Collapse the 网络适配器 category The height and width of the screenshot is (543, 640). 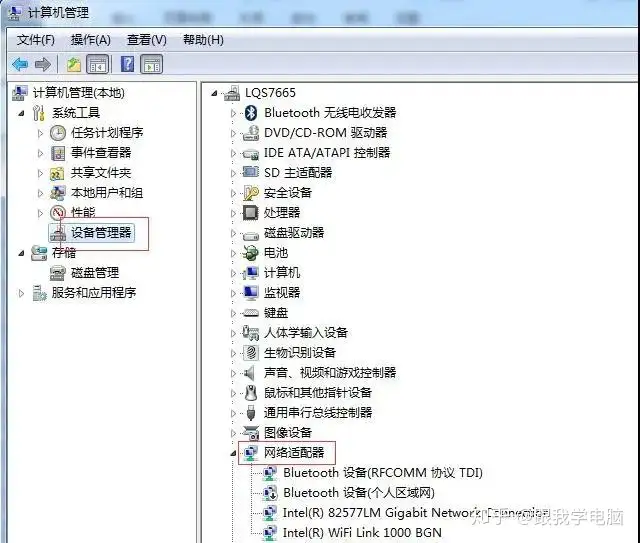(233, 453)
